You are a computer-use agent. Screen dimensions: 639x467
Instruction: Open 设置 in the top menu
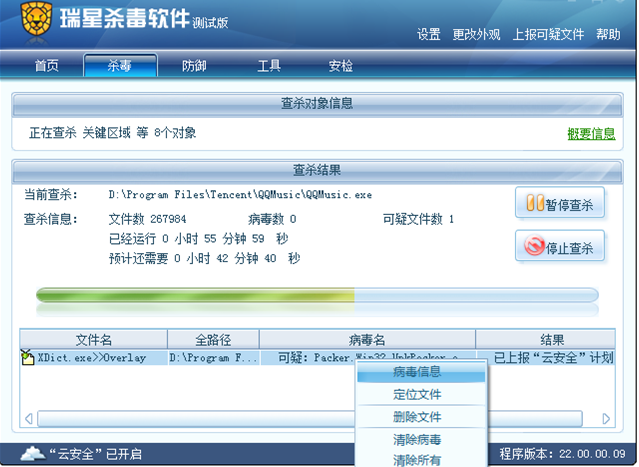tap(429, 34)
